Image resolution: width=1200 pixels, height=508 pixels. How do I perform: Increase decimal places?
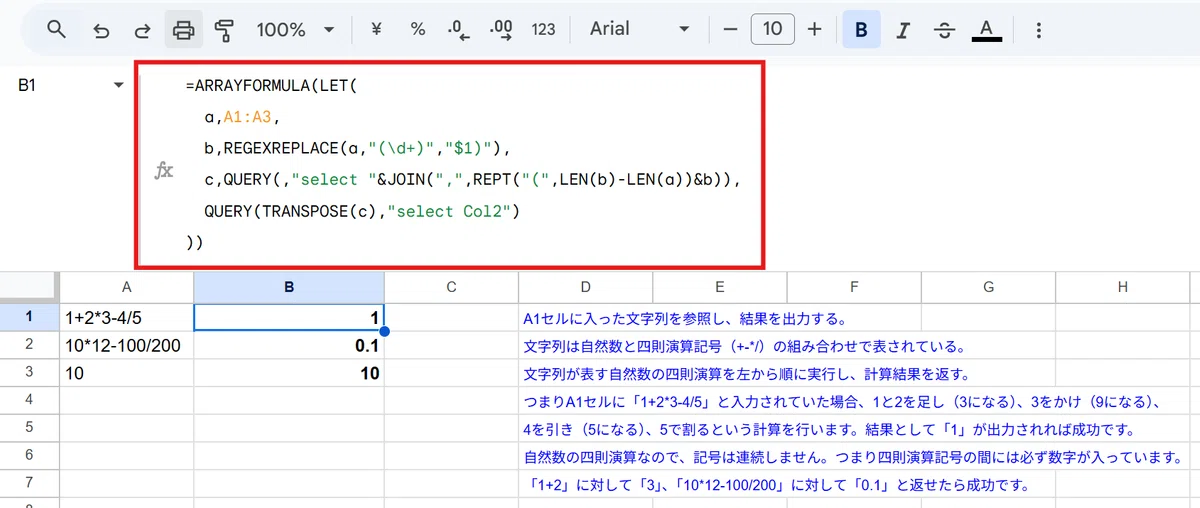point(502,30)
